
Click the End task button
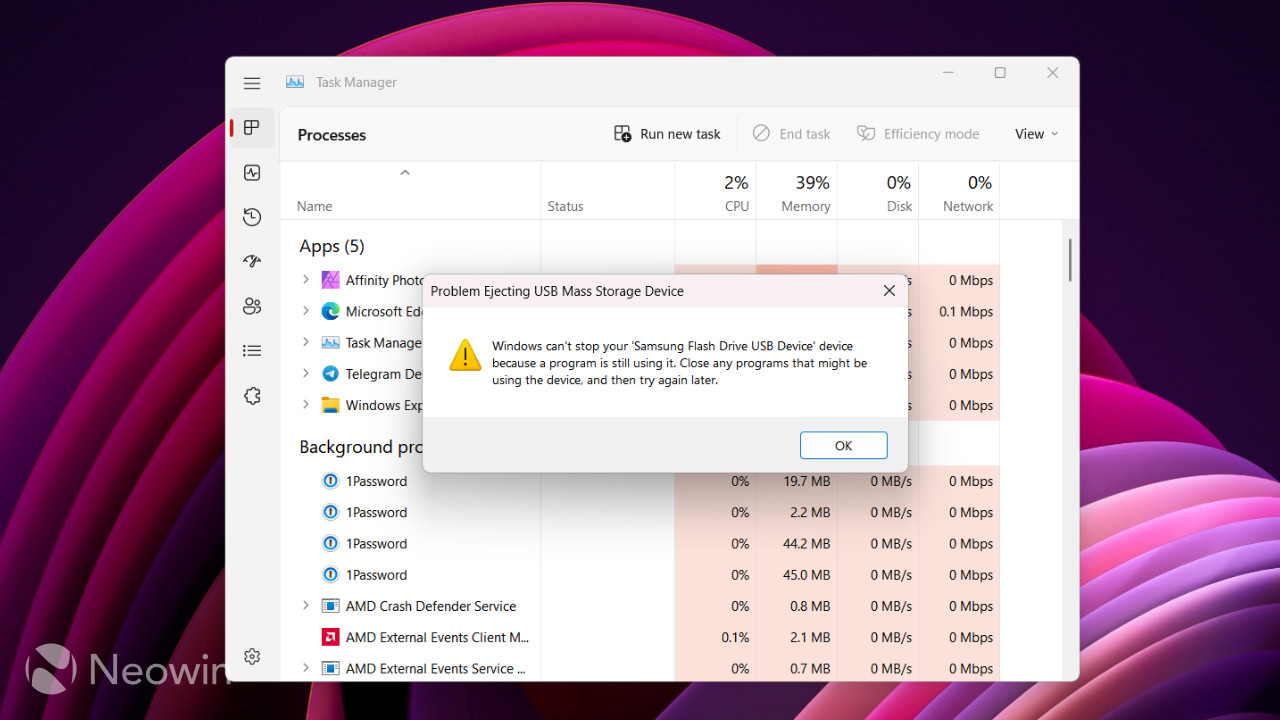tap(792, 134)
